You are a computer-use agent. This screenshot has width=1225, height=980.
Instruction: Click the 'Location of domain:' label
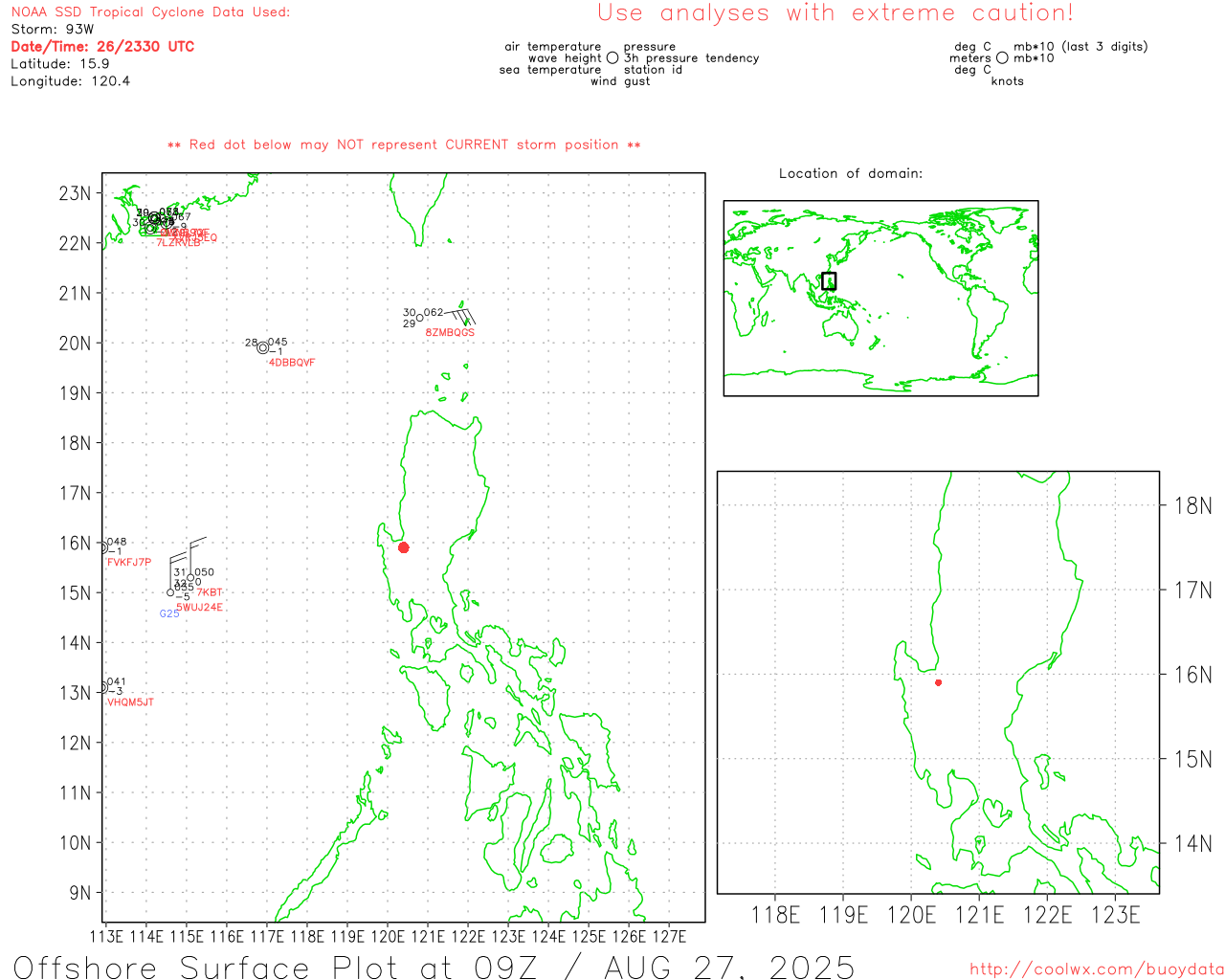click(851, 173)
